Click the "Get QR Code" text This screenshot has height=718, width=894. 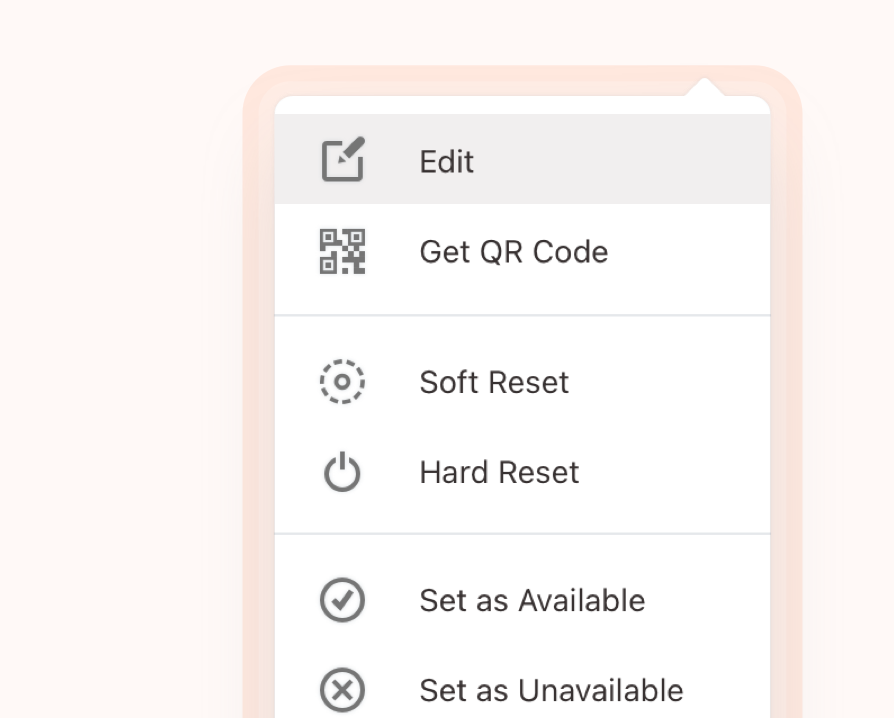[x=513, y=252]
